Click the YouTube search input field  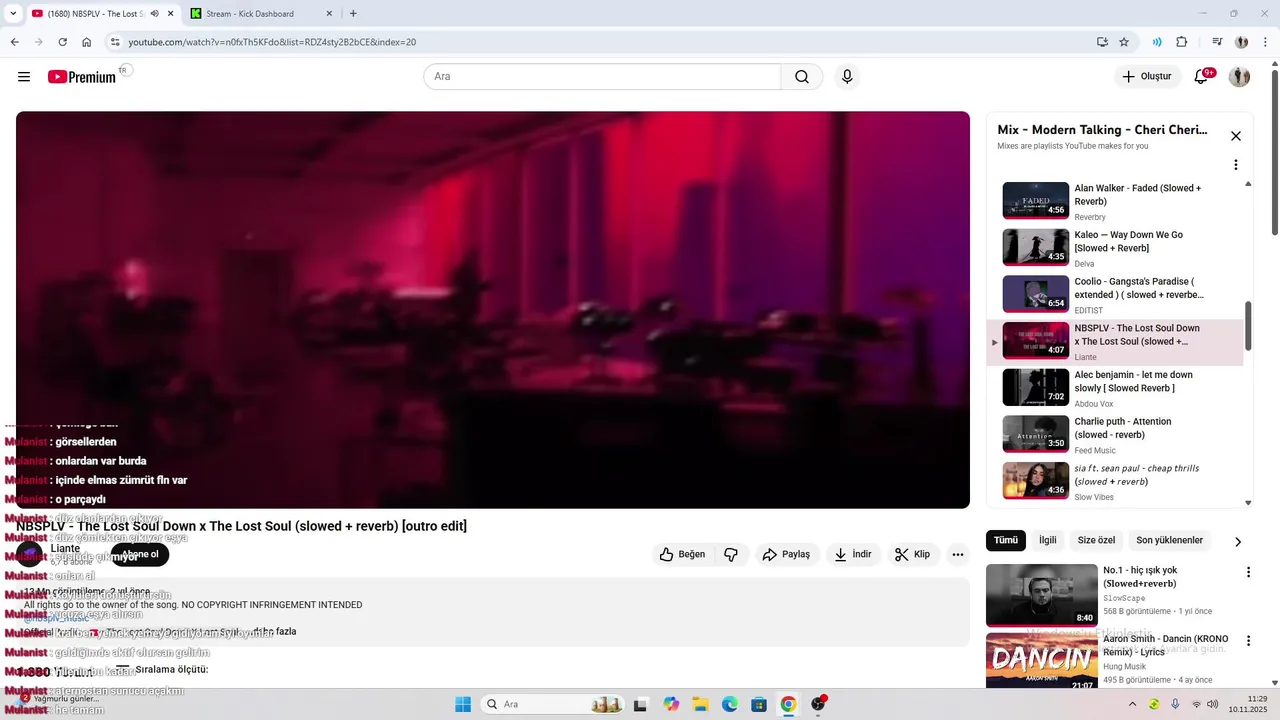pos(602,77)
